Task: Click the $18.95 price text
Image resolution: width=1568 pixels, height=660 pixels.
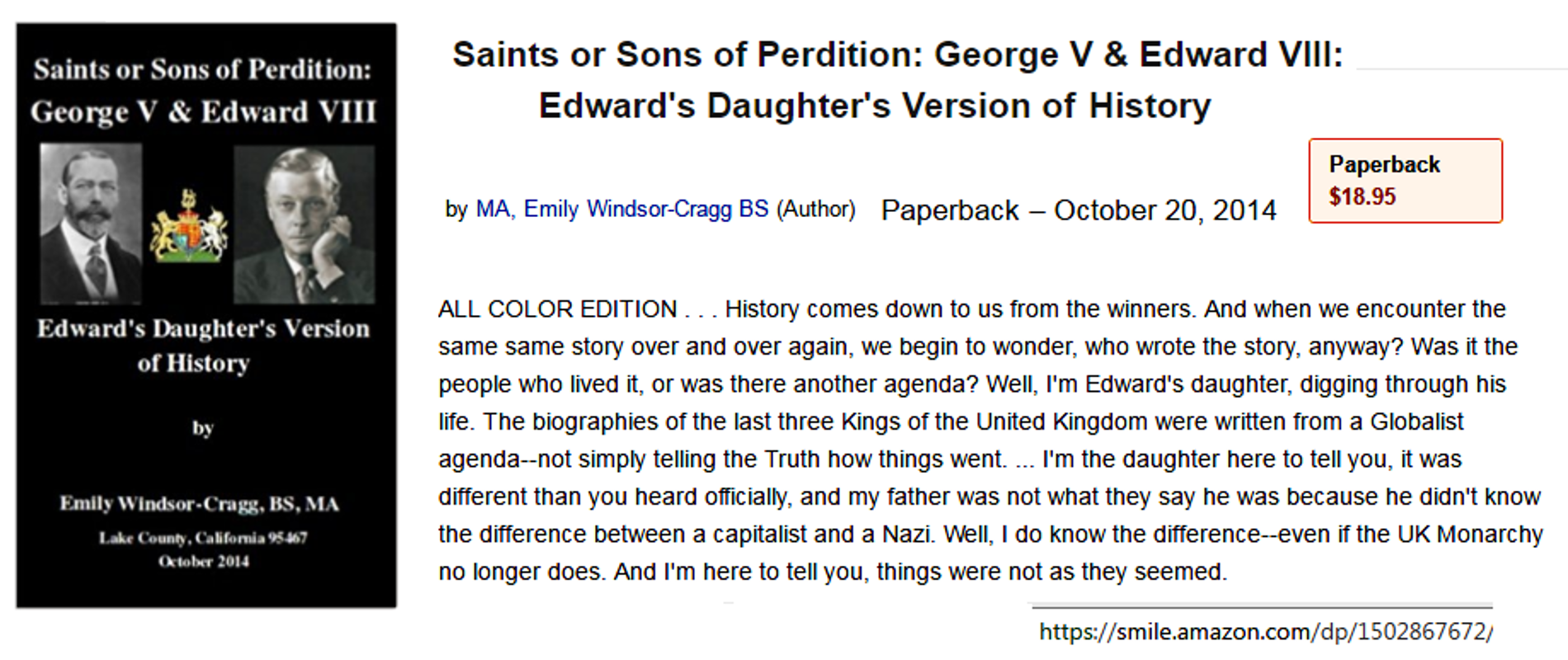Action: (x=1363, y=196)
